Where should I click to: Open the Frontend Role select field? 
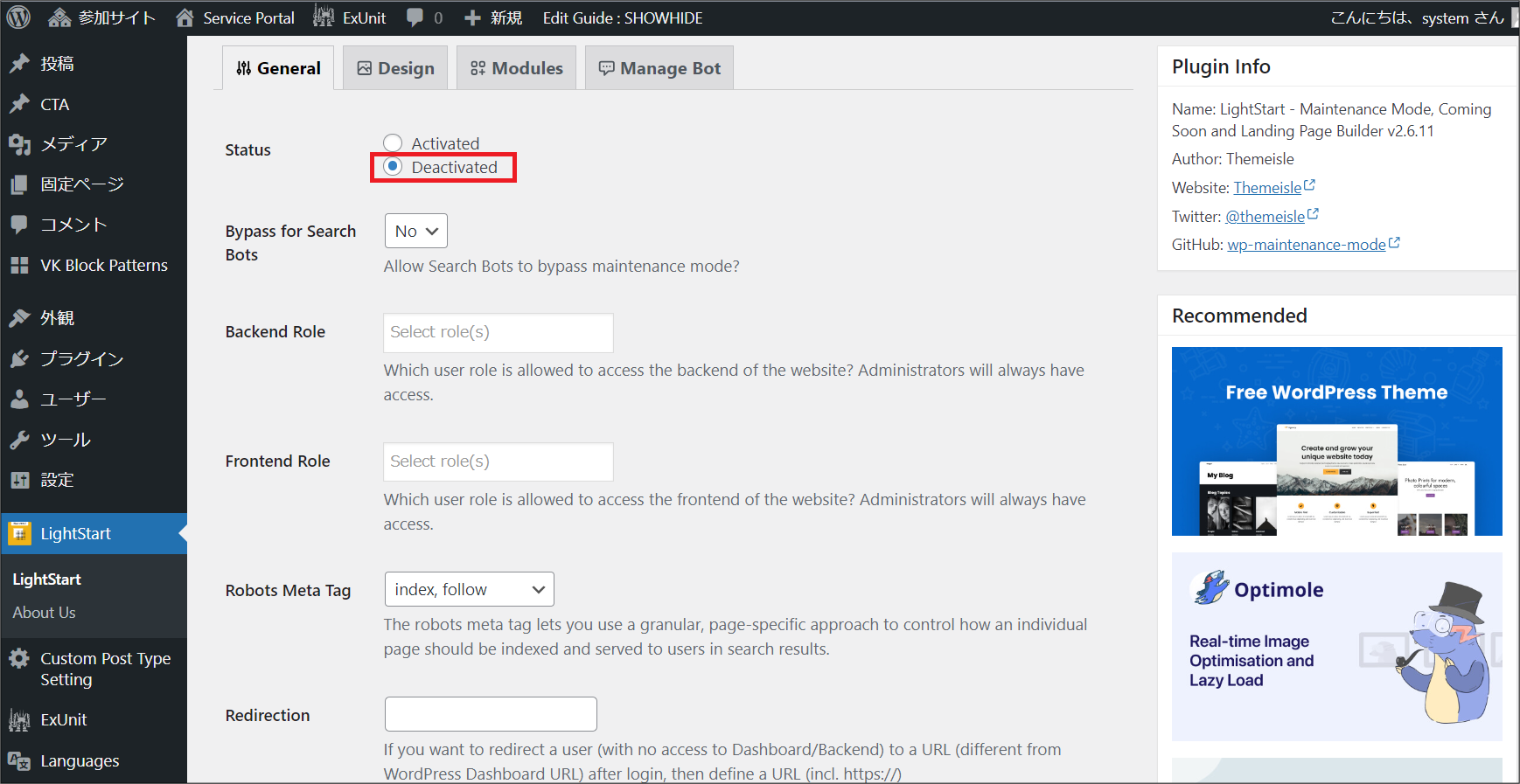(x=499, y=461)
